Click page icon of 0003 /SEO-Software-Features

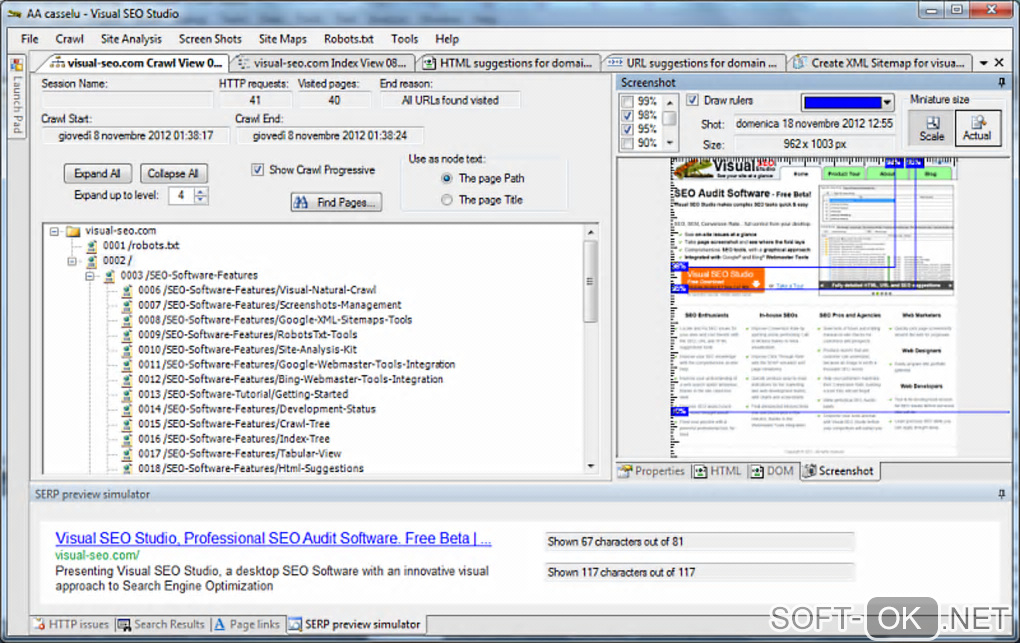[110, 275]
